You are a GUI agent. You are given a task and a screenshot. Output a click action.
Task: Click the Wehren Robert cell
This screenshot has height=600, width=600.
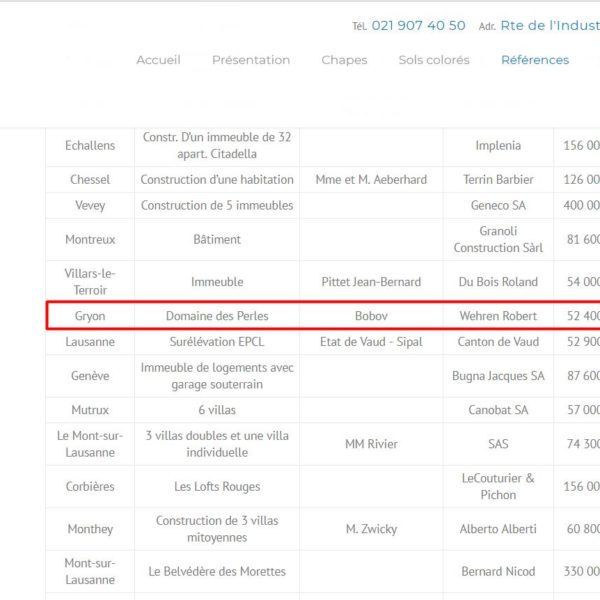498,316
